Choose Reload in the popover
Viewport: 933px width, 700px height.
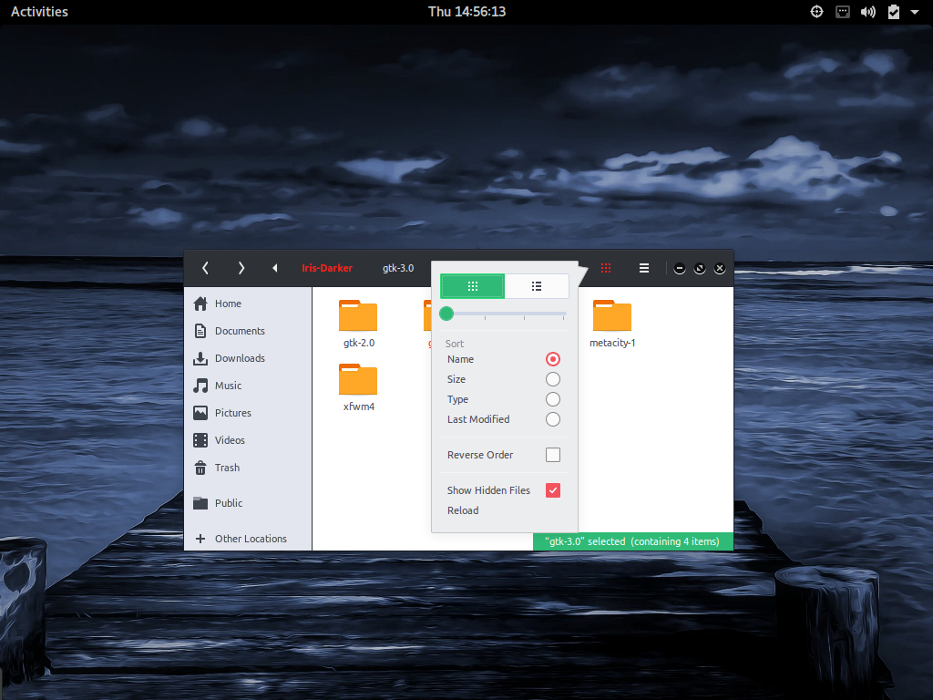point(463,511)
